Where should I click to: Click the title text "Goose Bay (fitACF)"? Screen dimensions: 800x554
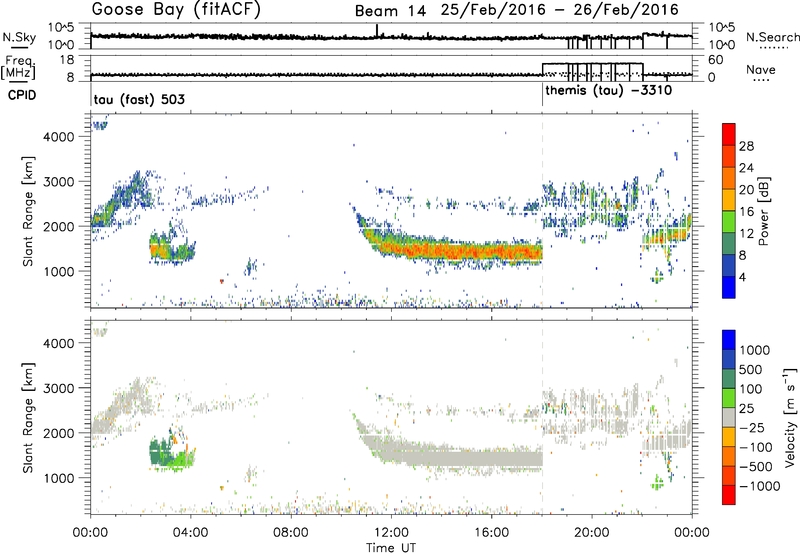click(176, 9)
